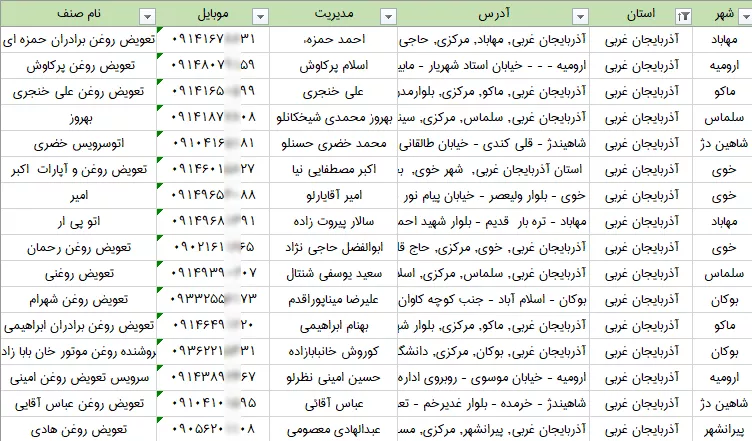Screen dimensions: 752x441
Task: Select address خوی - بلوار ولیعصر - خیابان پیام نور
Action: click(494, 195)
